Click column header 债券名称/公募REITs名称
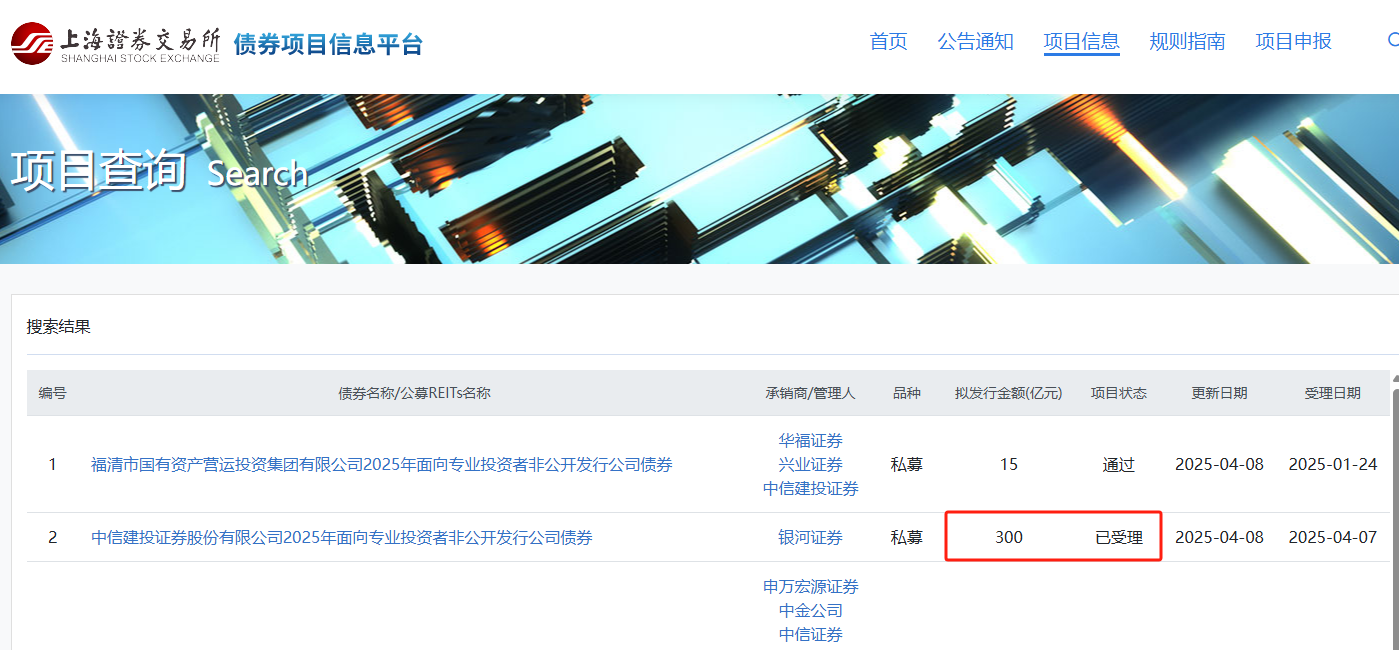 click(x=415, y=393)
